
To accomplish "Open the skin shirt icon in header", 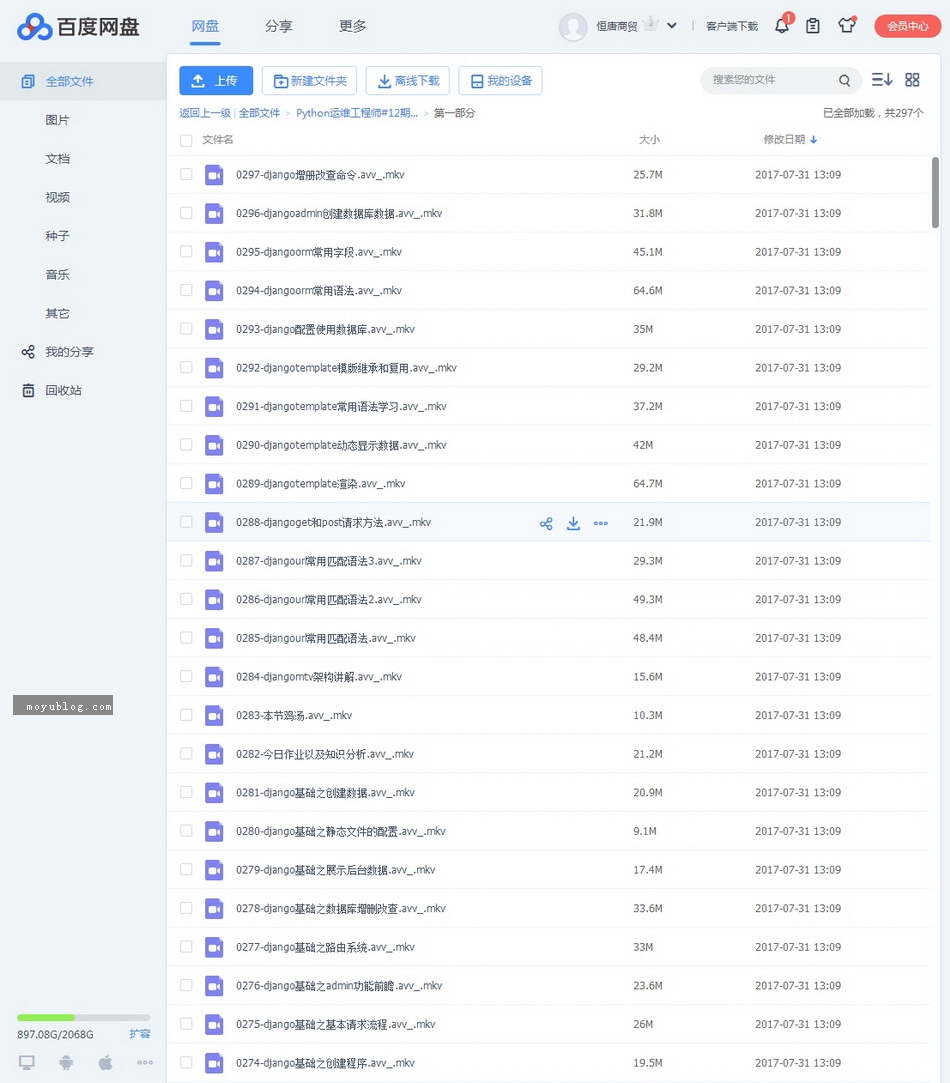I will tap(847, 26).
